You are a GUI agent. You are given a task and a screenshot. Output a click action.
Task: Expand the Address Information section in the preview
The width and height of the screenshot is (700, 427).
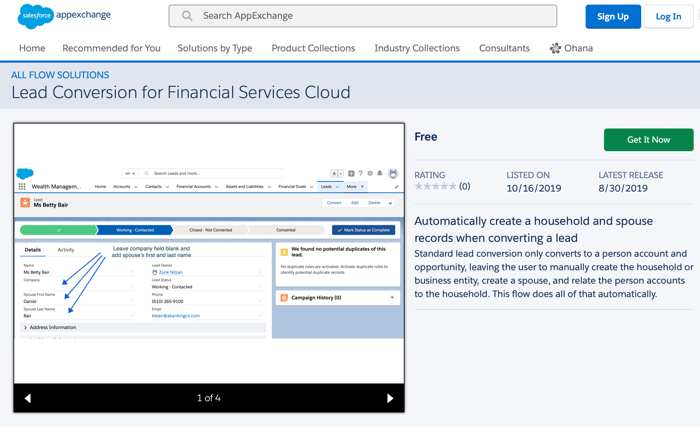click(x=26, y=327)
